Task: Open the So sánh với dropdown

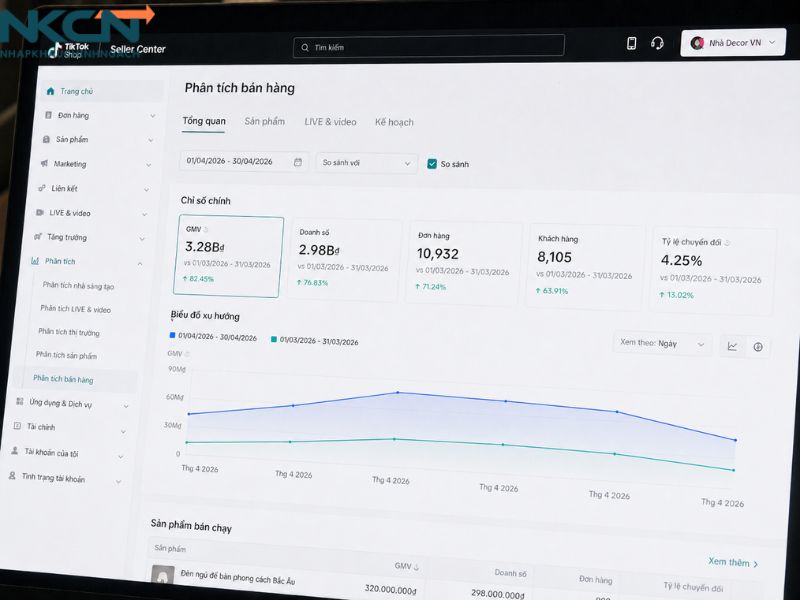Action: click(x=367, y=163)
